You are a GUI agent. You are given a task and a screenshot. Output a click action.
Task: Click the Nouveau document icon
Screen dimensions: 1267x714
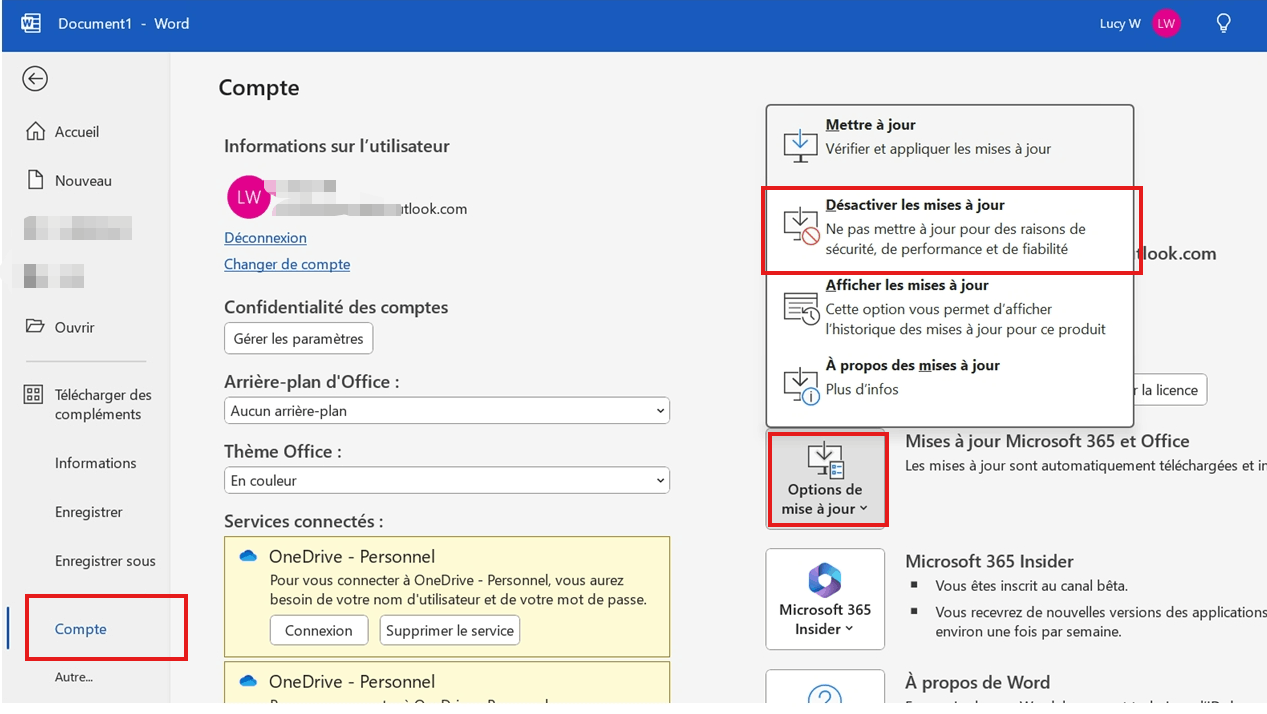[x=35, y=180]
